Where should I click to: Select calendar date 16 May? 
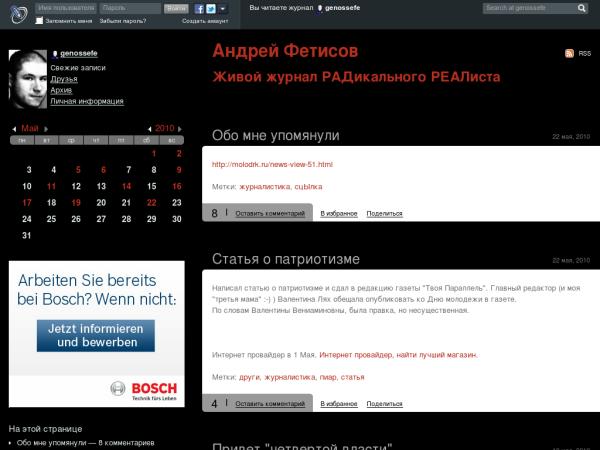tap(176, 186)
